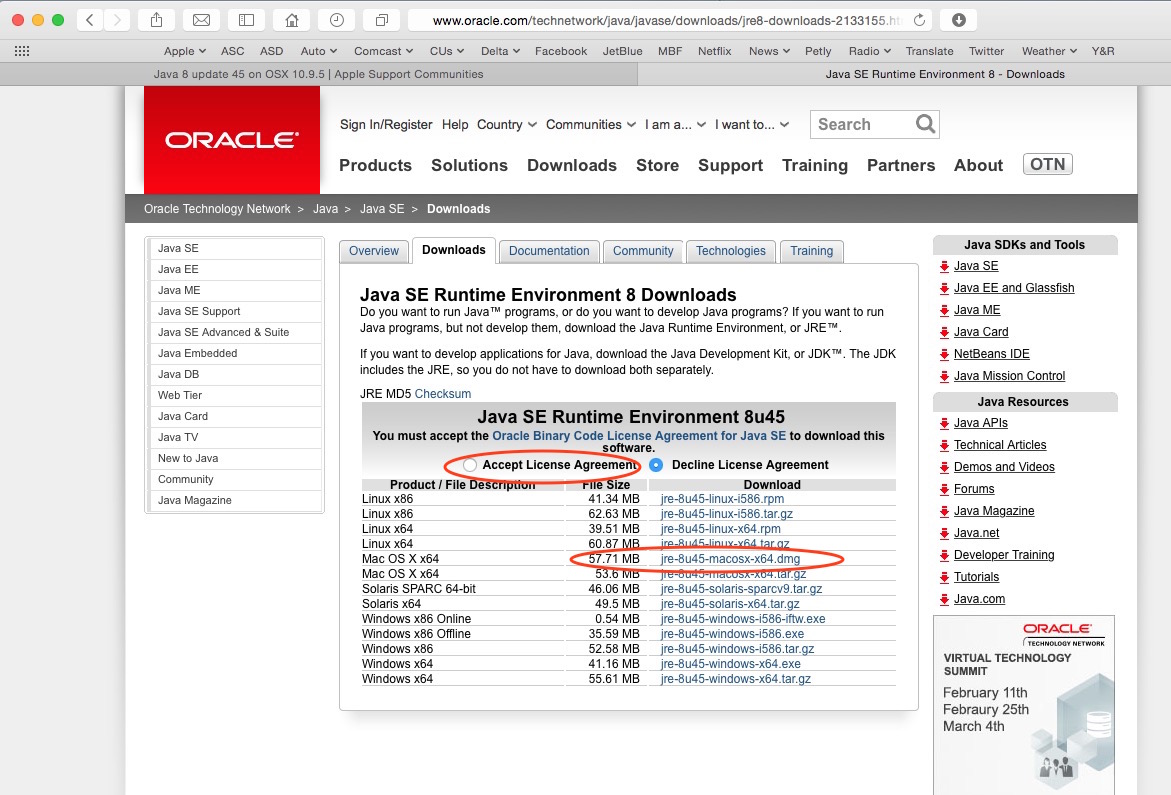The image size is (1171, 795).
Task: Click the red download icon beside Java SE
Action: click(x=944, y=266)
